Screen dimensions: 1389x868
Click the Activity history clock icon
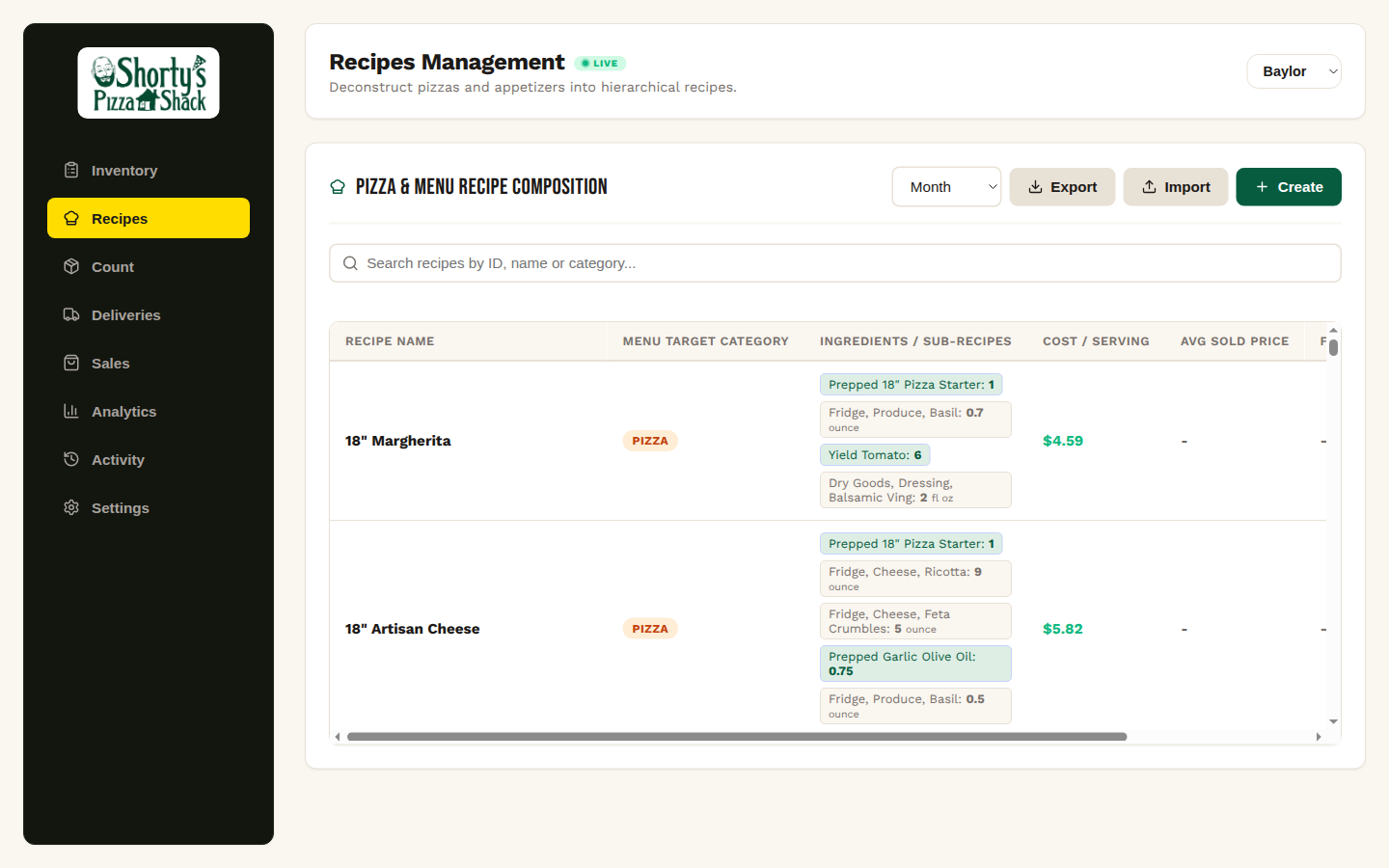(71, 459)
